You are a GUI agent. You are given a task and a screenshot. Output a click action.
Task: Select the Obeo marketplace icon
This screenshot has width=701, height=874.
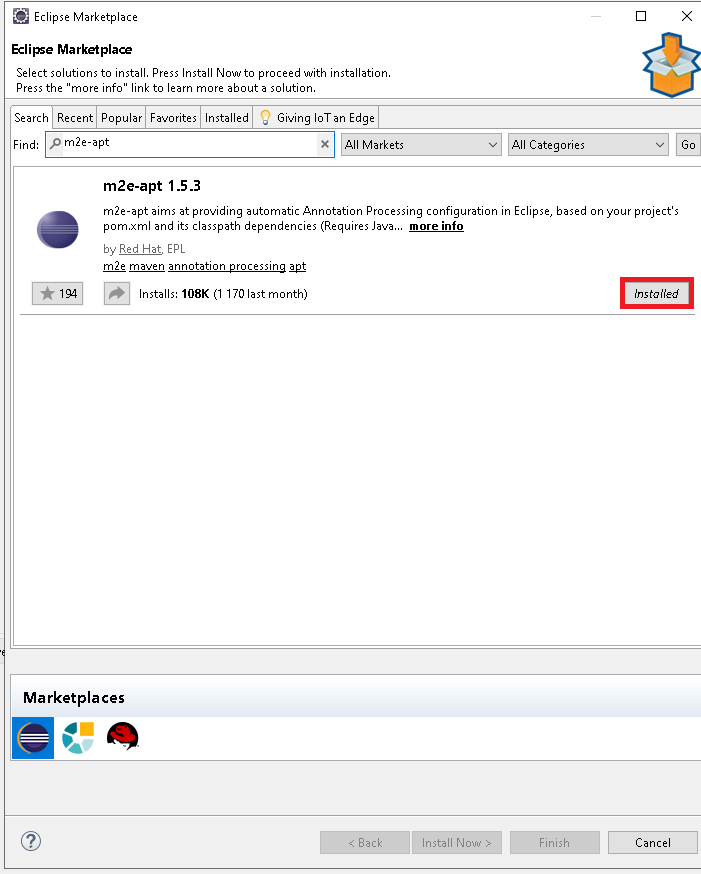[x=78, y=738]
